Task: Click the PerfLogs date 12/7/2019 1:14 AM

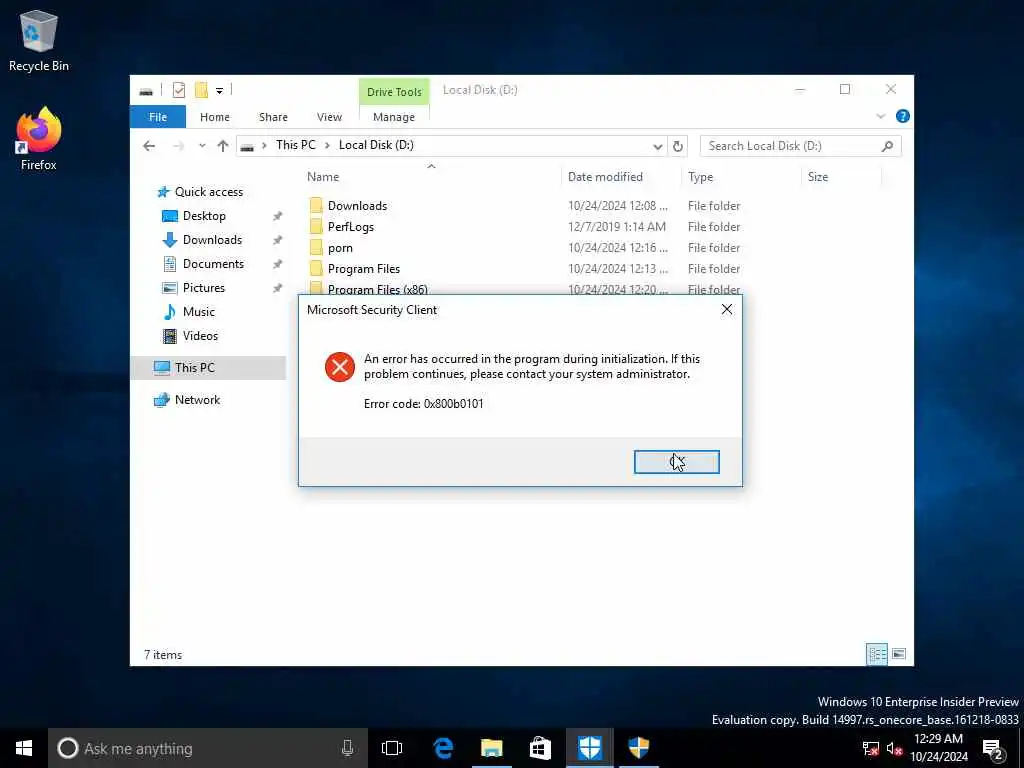Action: point(616,227)
